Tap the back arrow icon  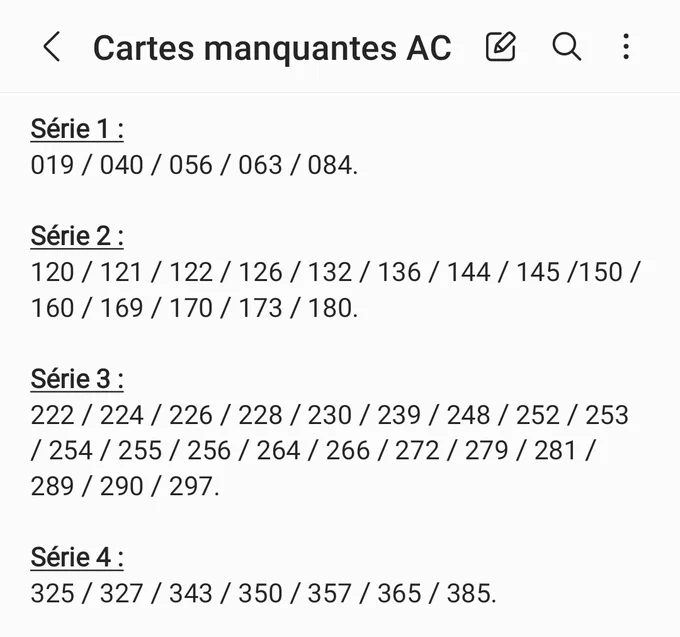pos(52,46)
